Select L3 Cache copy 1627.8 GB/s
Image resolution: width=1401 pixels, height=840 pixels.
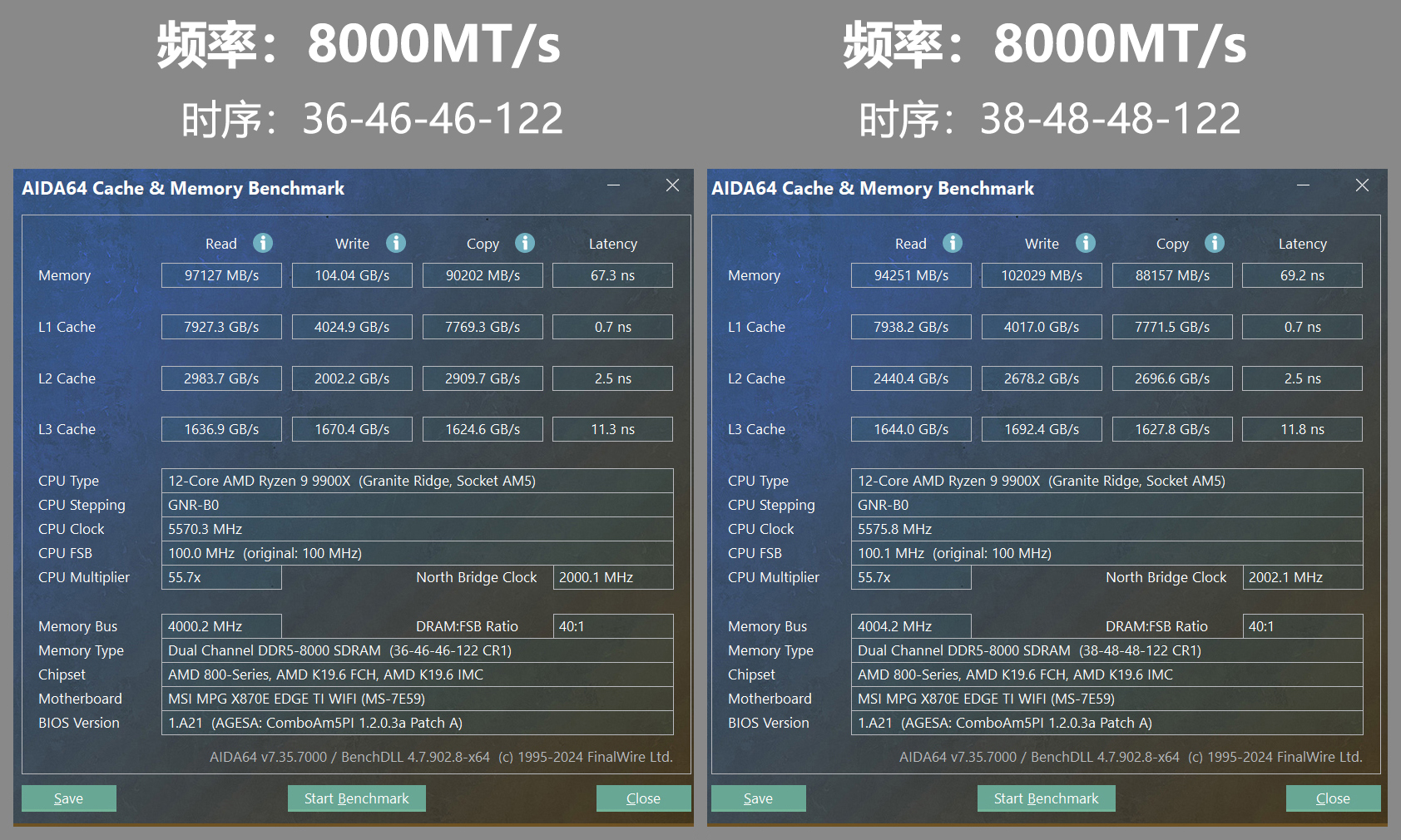pyautogui.click(x=1172, y=429)
